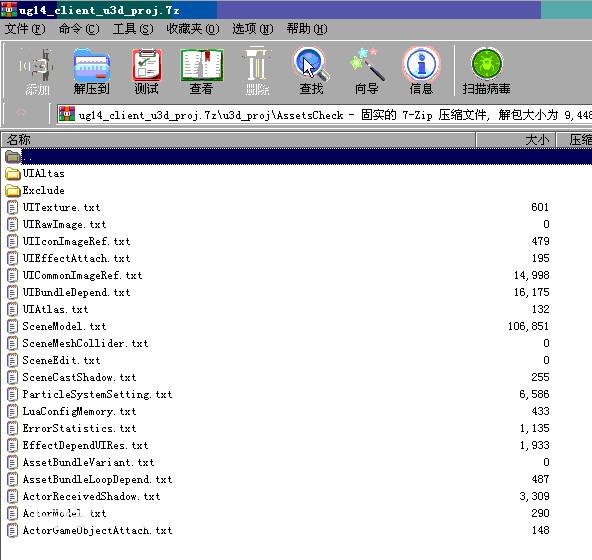The width and height of the screenshot is (592, 560).
Task: Click the file icon of AssetBundleVariant.txt
Action: (x=12, y=462)
